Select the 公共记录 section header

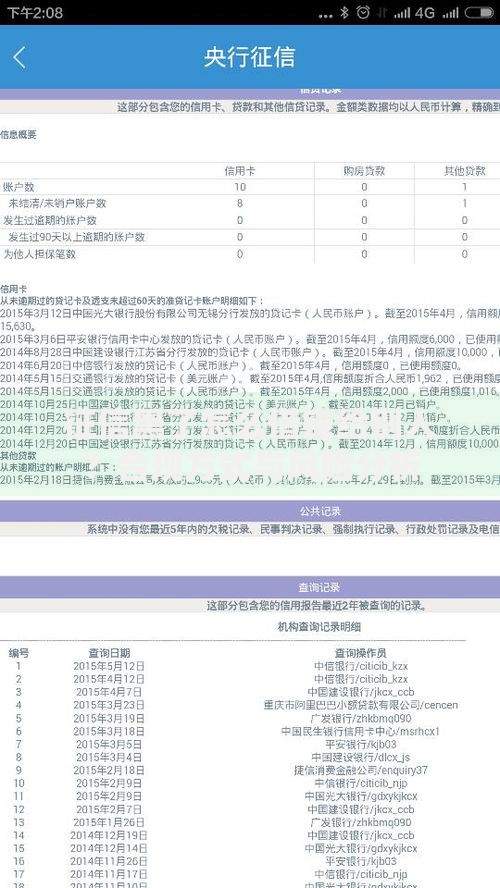coord(250,511)
